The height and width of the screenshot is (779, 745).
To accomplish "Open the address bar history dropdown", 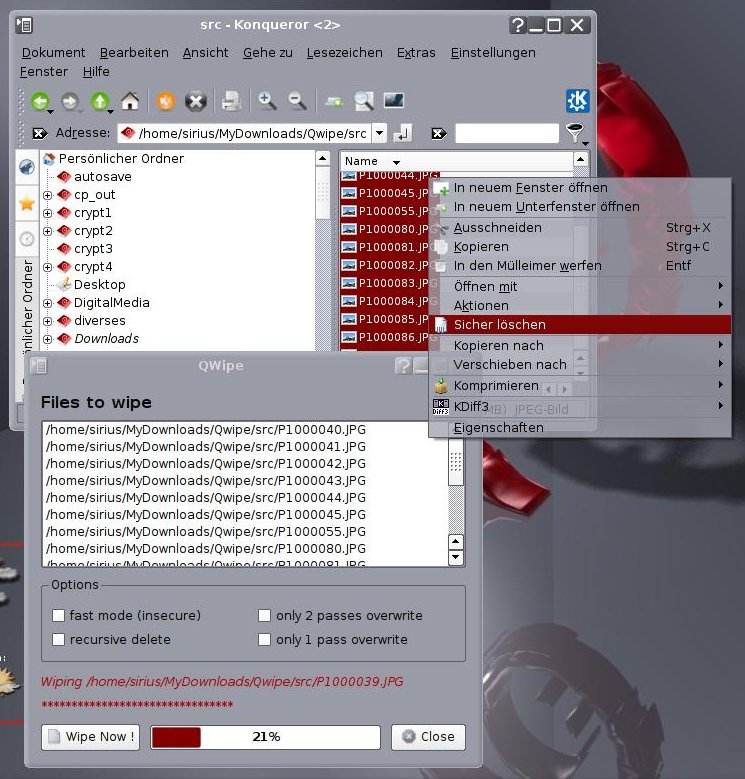I will coord(379,133).
